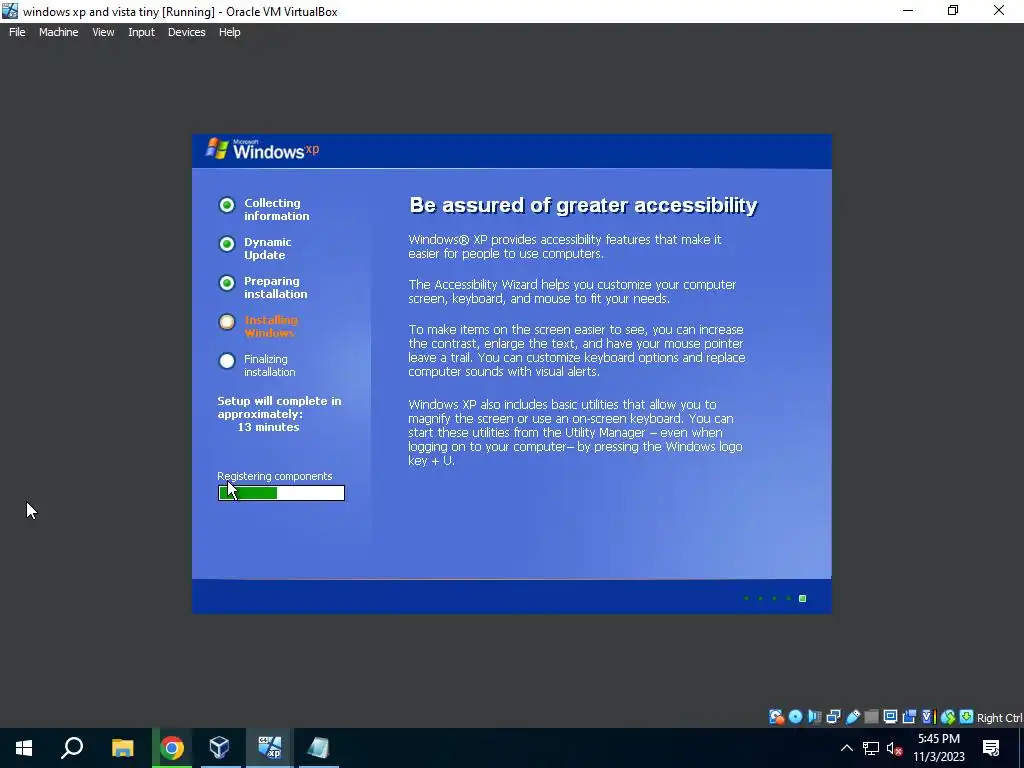
Task: Open the Devices menu
Action: click(x=186, y=32)
